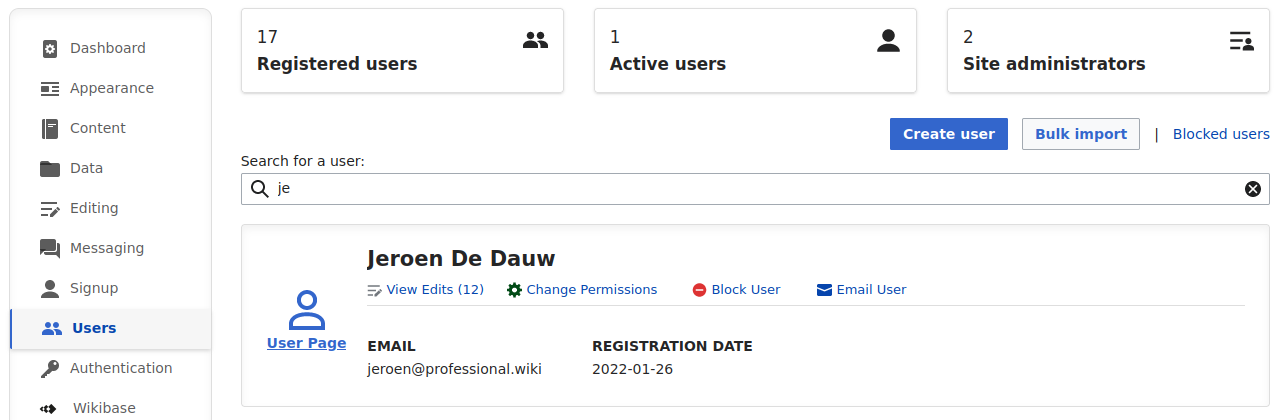The image size is (1280, 420).
Task: Focus the user search input field
Action: [x=750, y=189]
